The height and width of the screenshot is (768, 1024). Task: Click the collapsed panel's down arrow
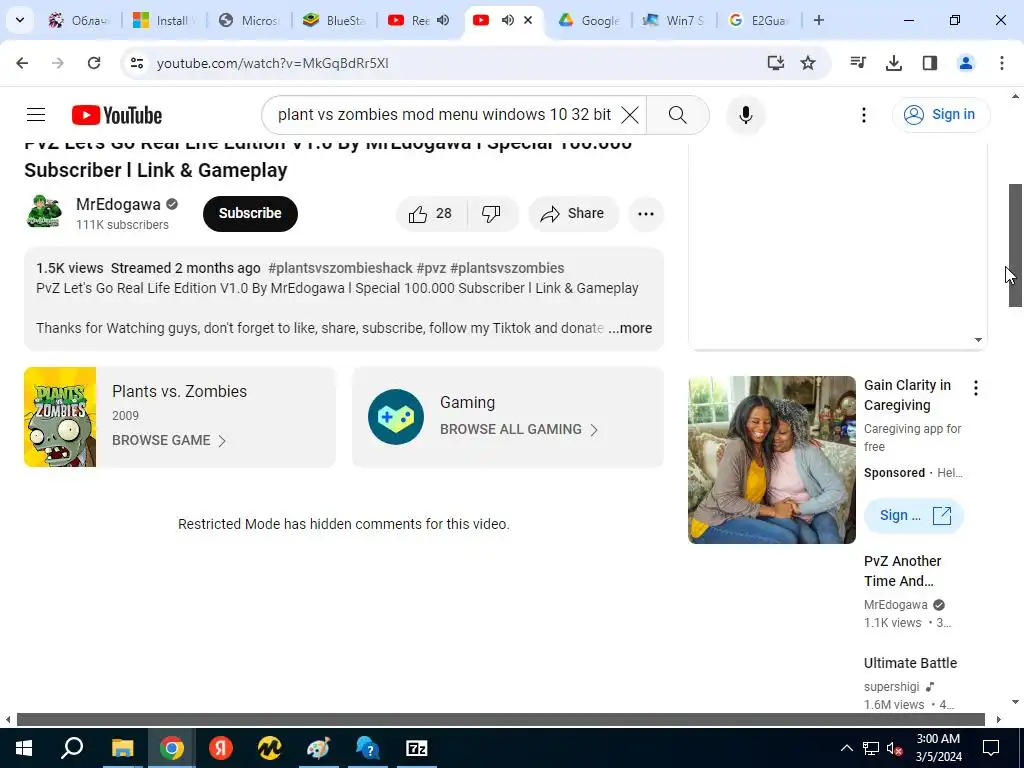coord(978,340)
